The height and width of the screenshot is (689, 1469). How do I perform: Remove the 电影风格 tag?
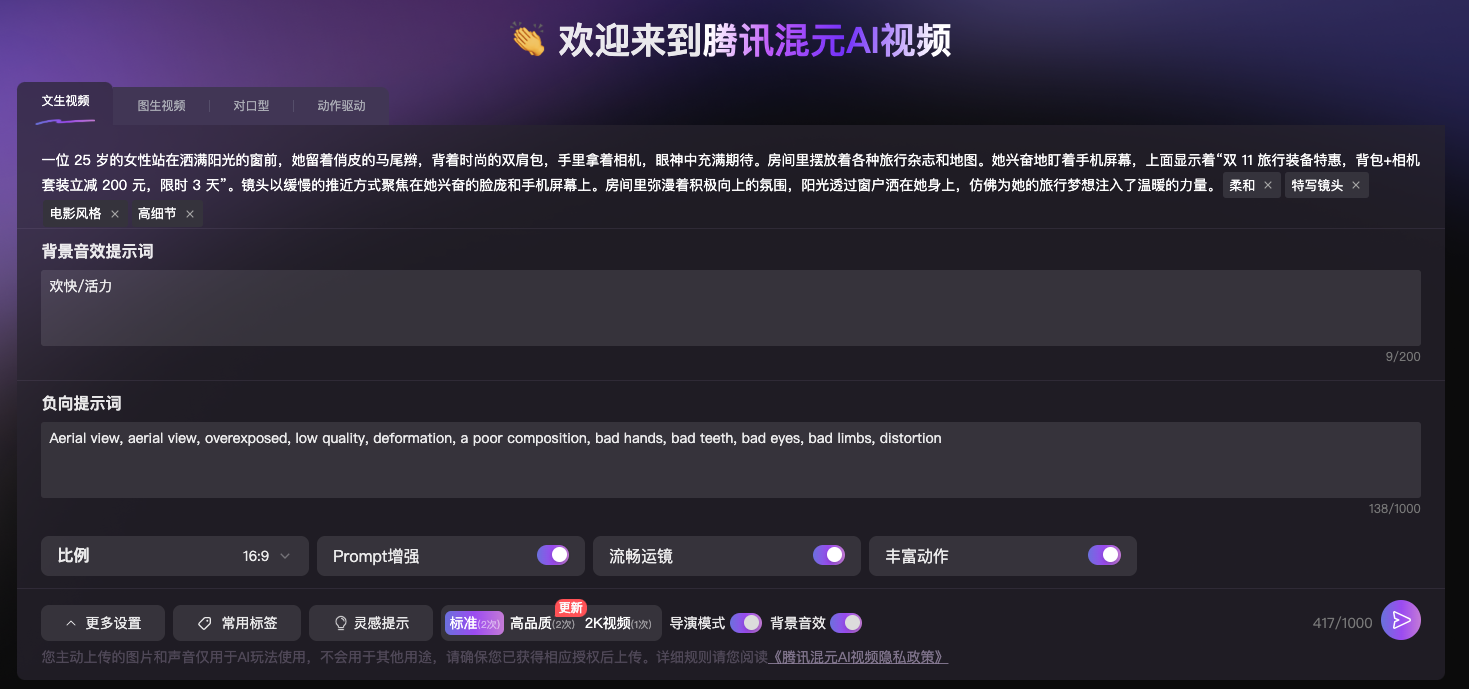tap(115, 214)
